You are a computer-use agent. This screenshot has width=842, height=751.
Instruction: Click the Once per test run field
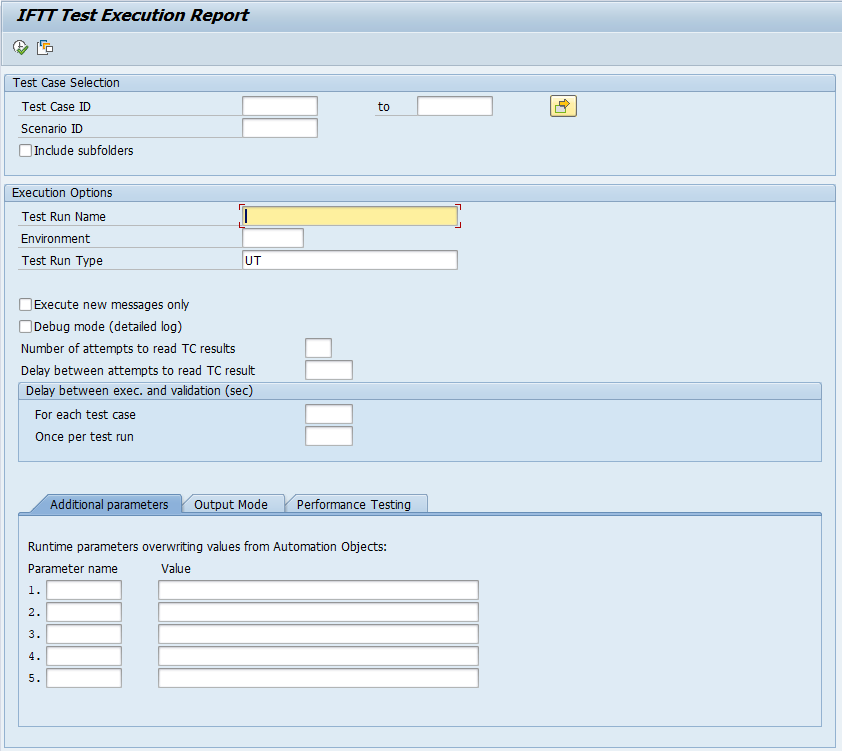click(329, 436)
